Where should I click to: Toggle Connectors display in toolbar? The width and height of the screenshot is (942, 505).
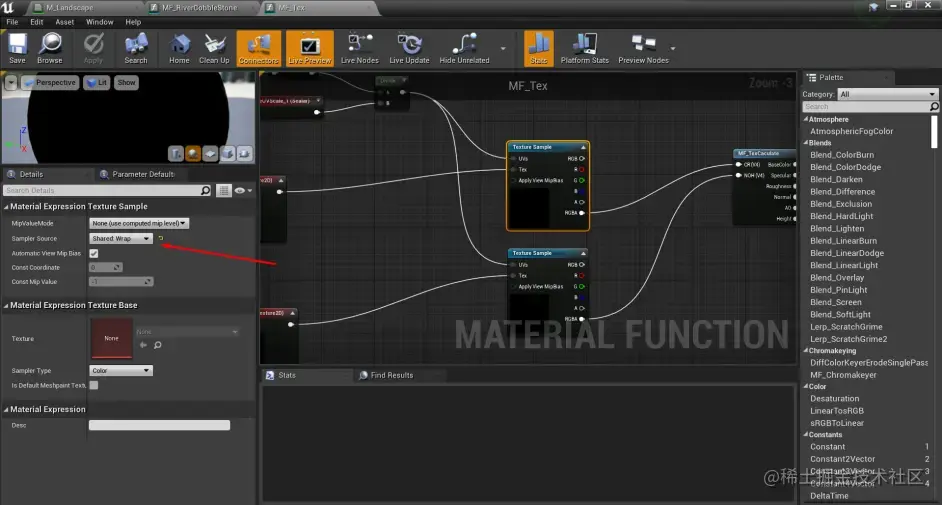258,48
